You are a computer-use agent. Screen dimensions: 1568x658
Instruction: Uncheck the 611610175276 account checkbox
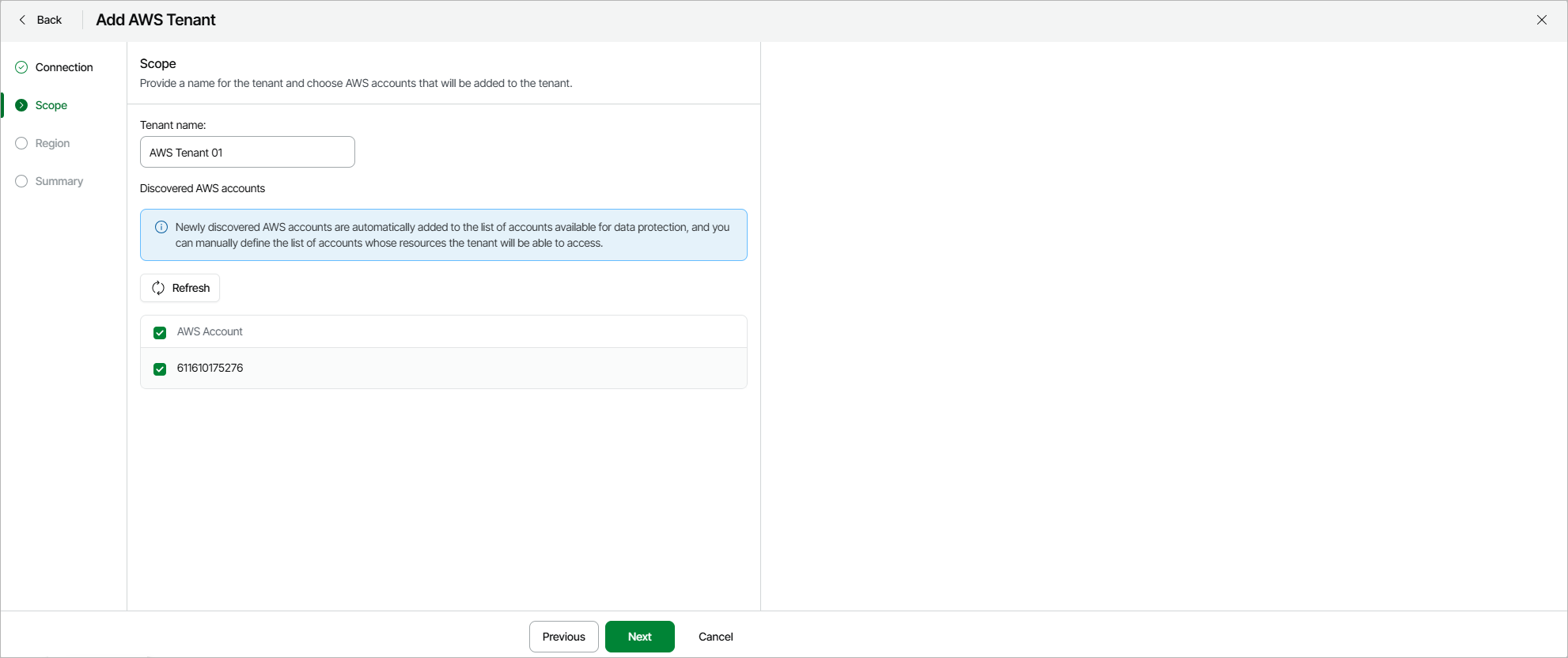pyautogui.click(x=160, y=369)
